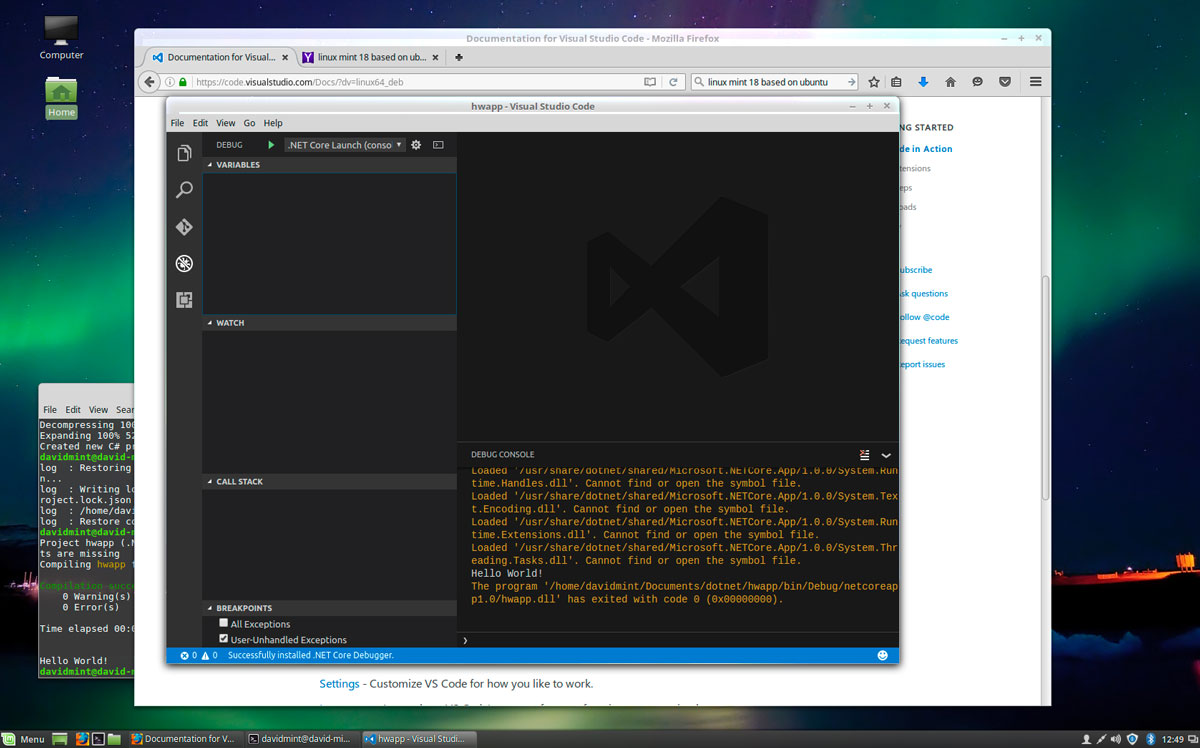Open the Explorer view in VS Code
1200x748 pixels.
(184, 153)
